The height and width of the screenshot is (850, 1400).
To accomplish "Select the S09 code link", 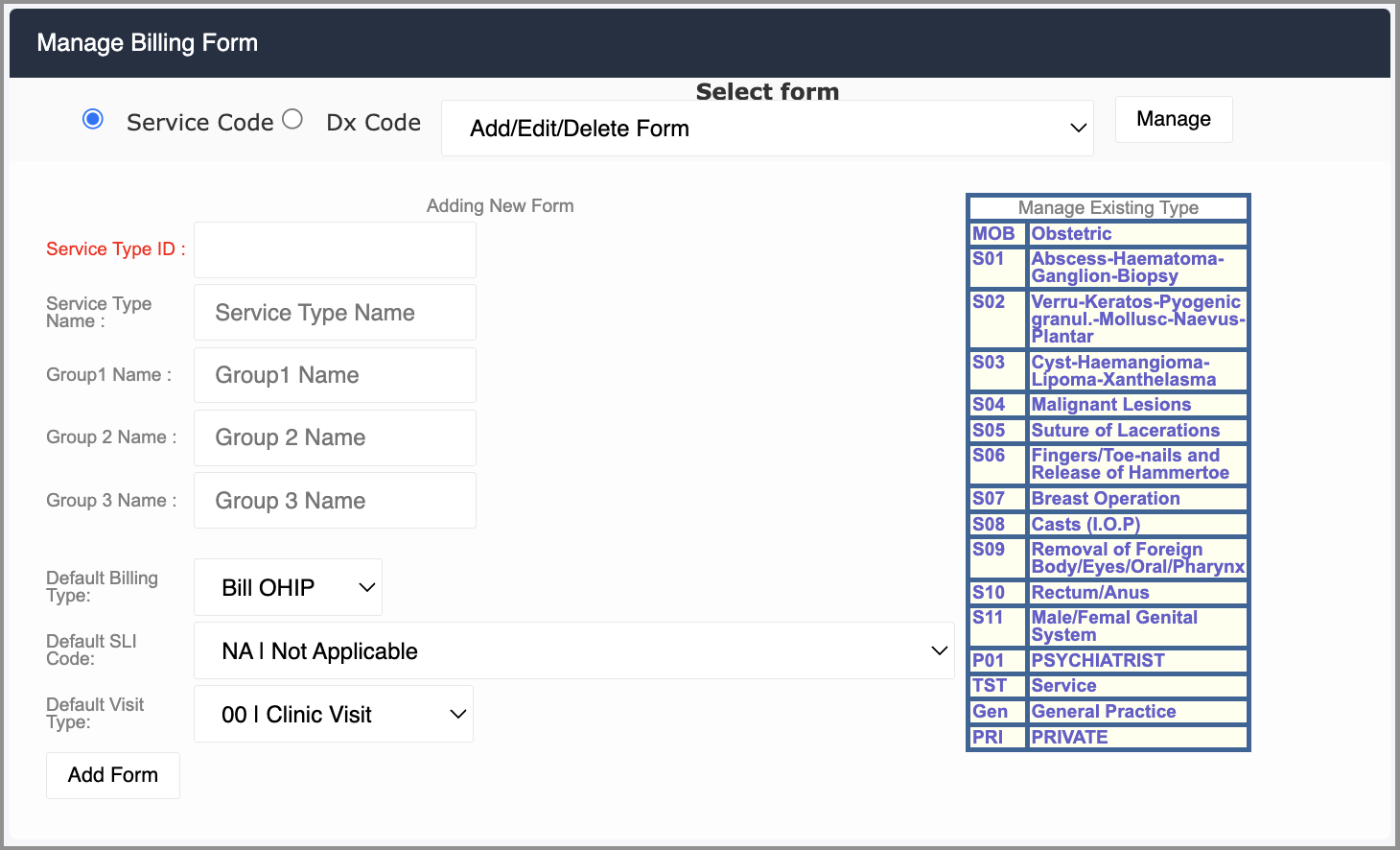I will click(x=989, y=549).
